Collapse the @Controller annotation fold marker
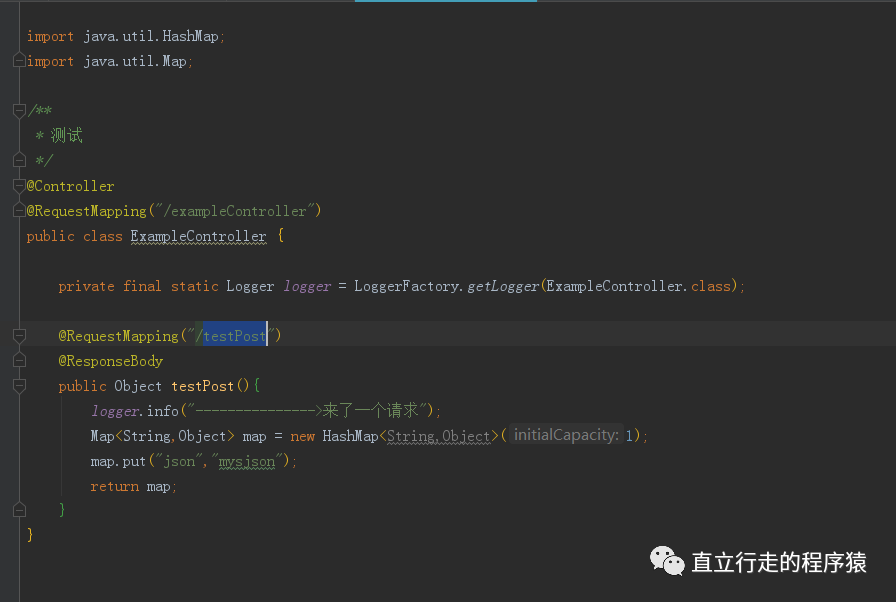Viewport: 896px width, 602px height. coord(19,185)
